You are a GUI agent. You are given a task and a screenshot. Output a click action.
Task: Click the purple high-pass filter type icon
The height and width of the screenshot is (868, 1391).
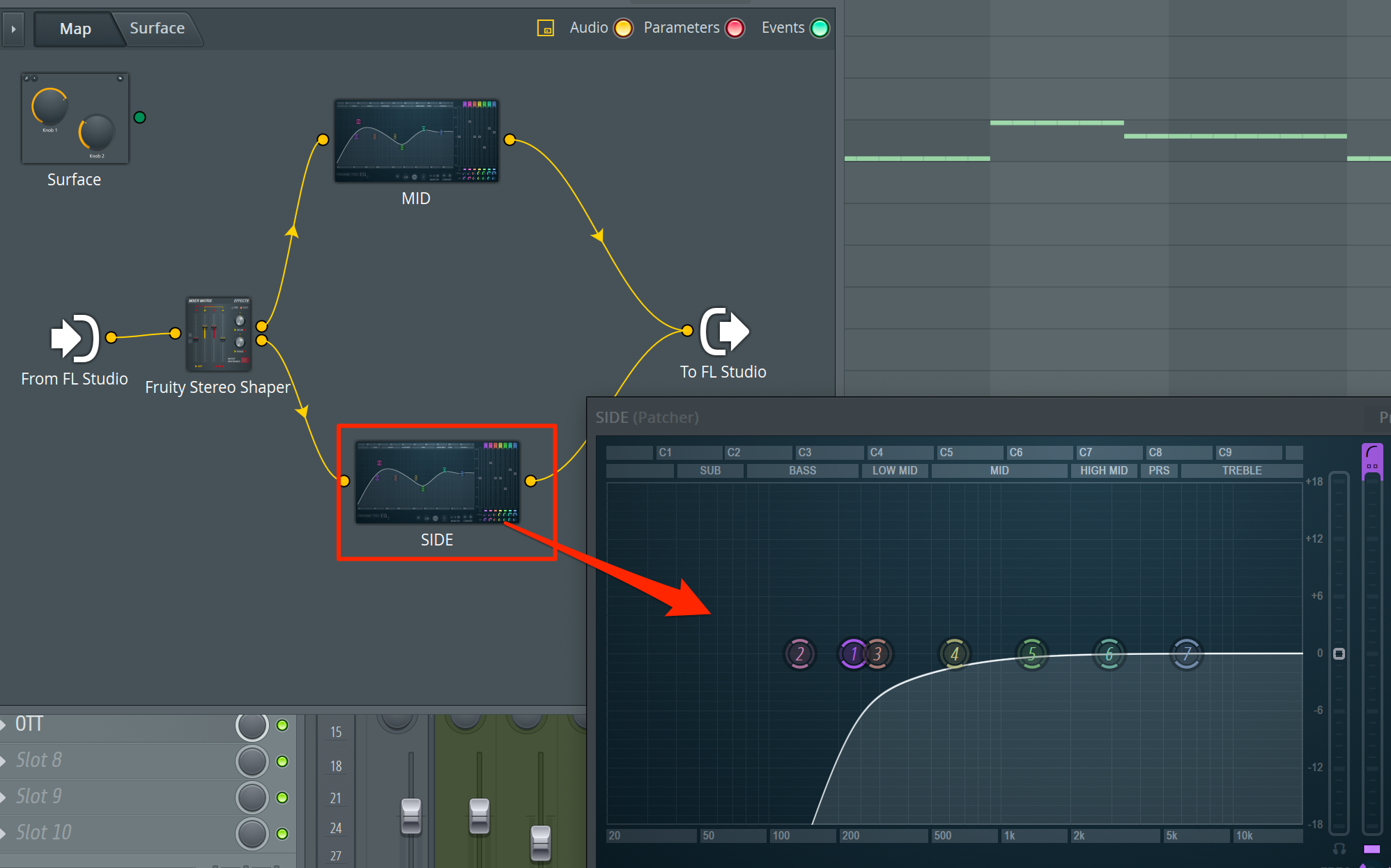click(x=1371, y=452)
